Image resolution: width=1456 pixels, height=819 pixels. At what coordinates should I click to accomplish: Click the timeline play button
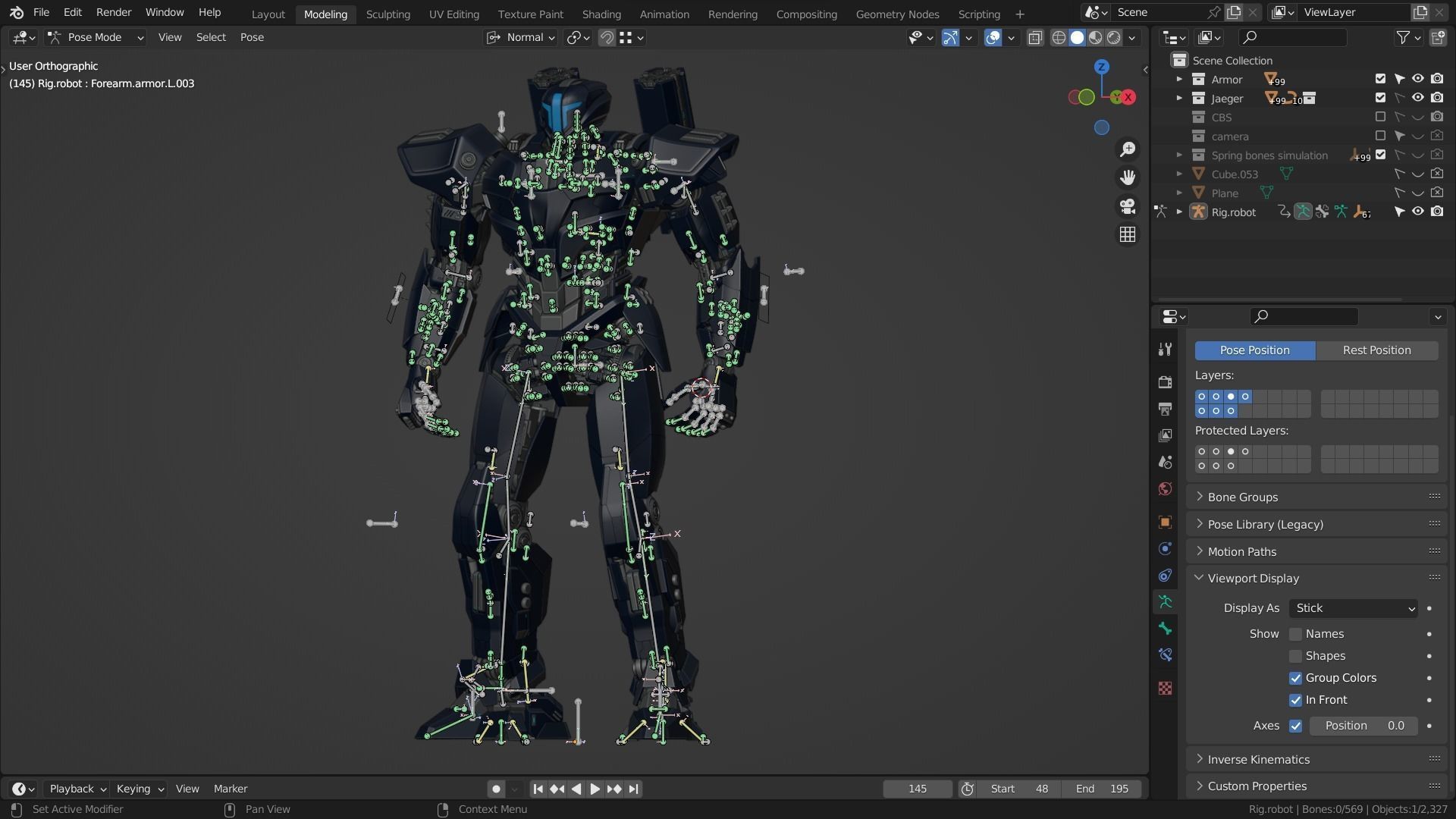click(595, 789)
